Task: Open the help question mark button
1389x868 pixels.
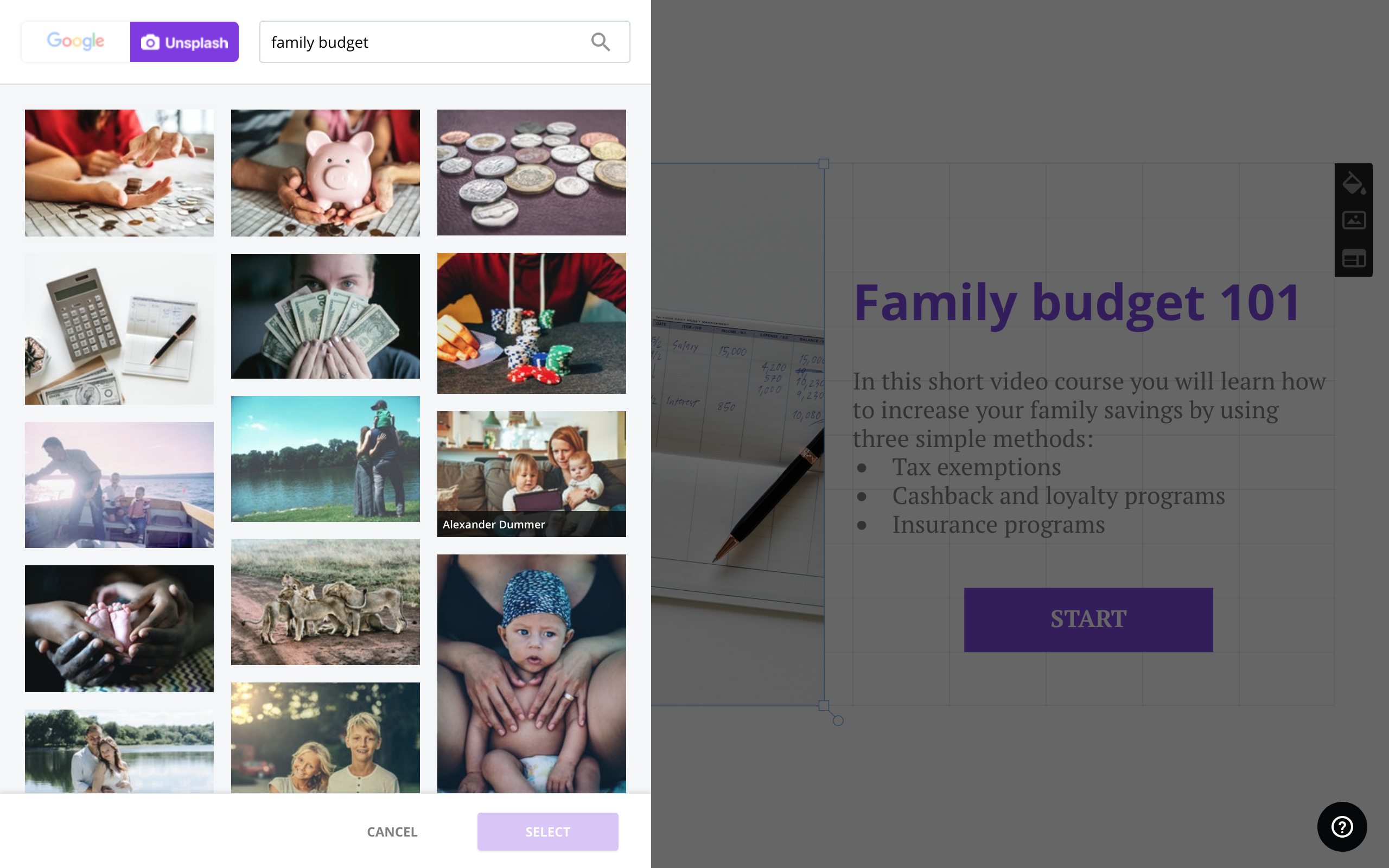Action: [x=1342, y=827]
